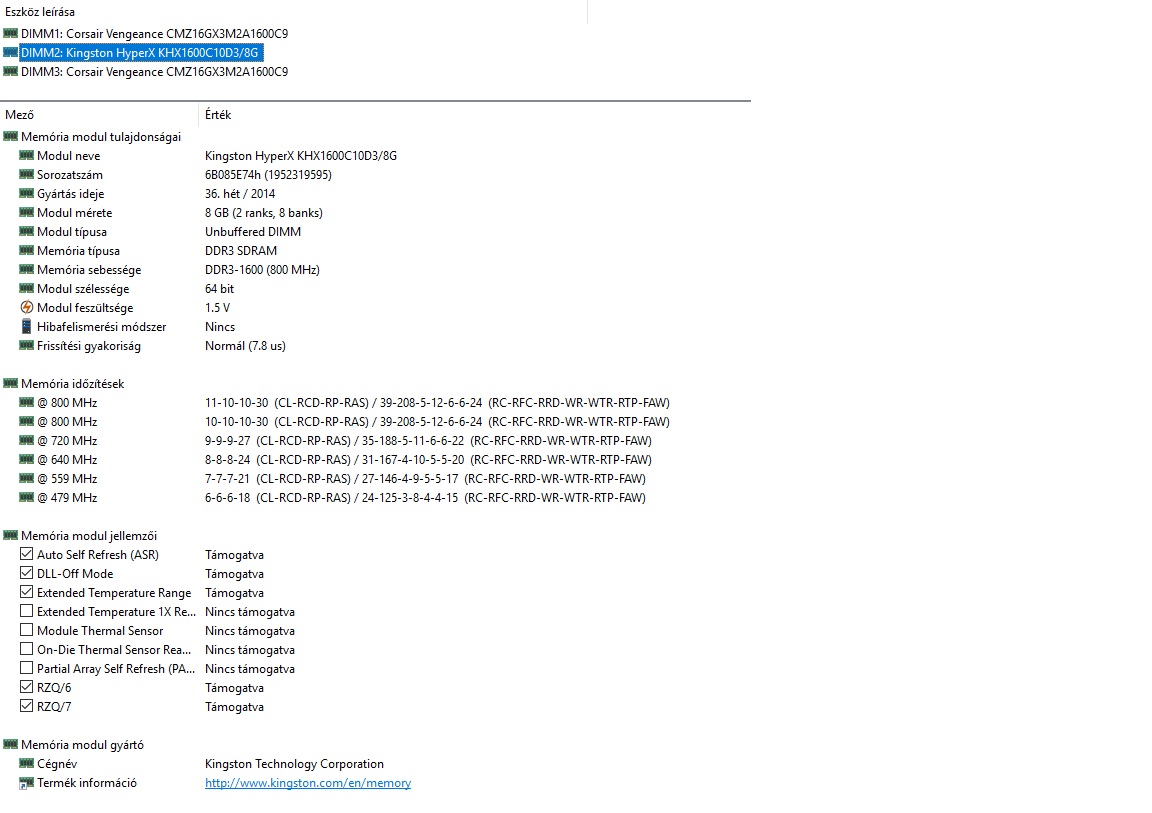Select the 64 bit width value
The width and height of the screenshot is (1152, 813).
[220, 289]
